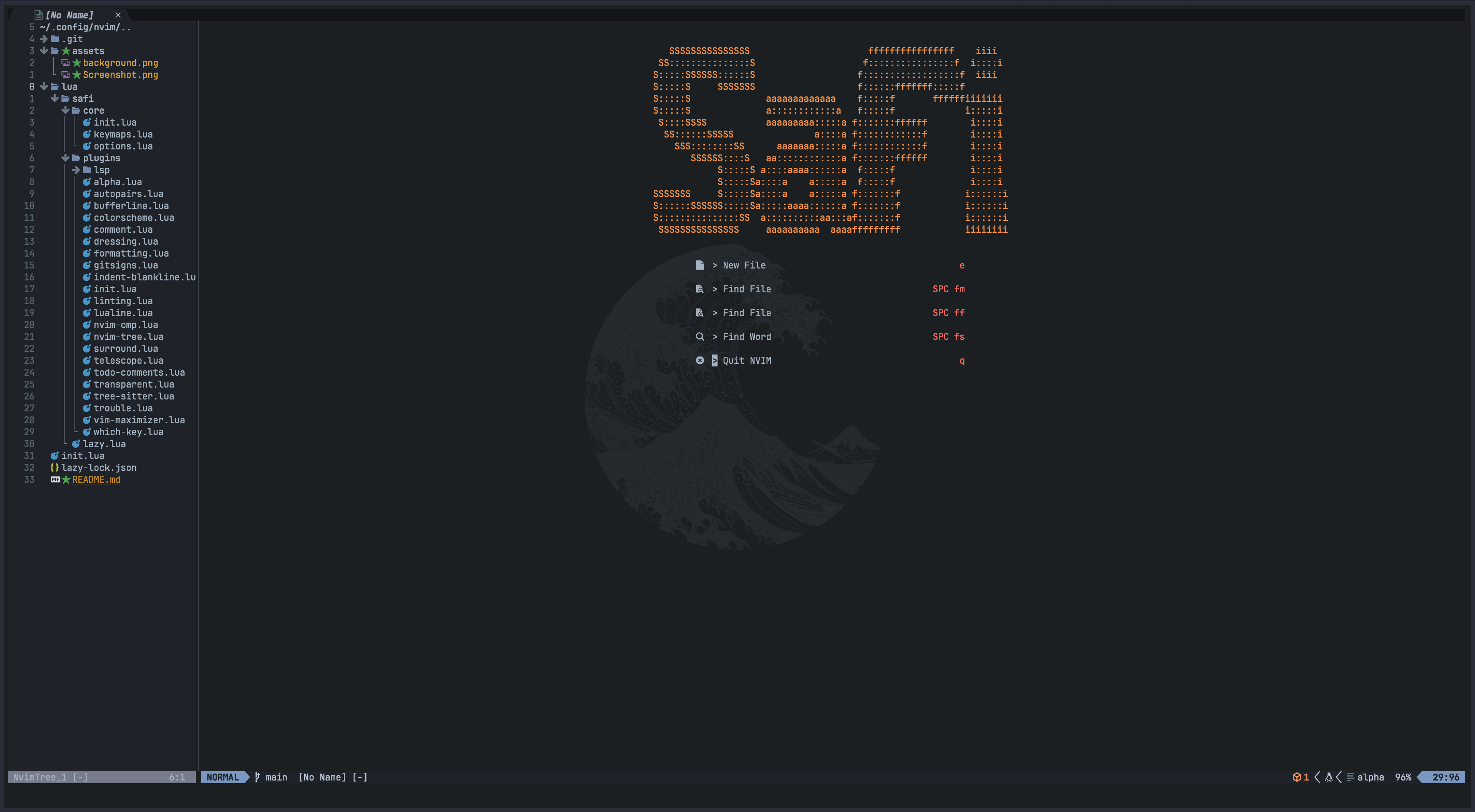Open keymaps.lua in the file tree
This screenshot has height=812, width=1475.
(123, 134)
